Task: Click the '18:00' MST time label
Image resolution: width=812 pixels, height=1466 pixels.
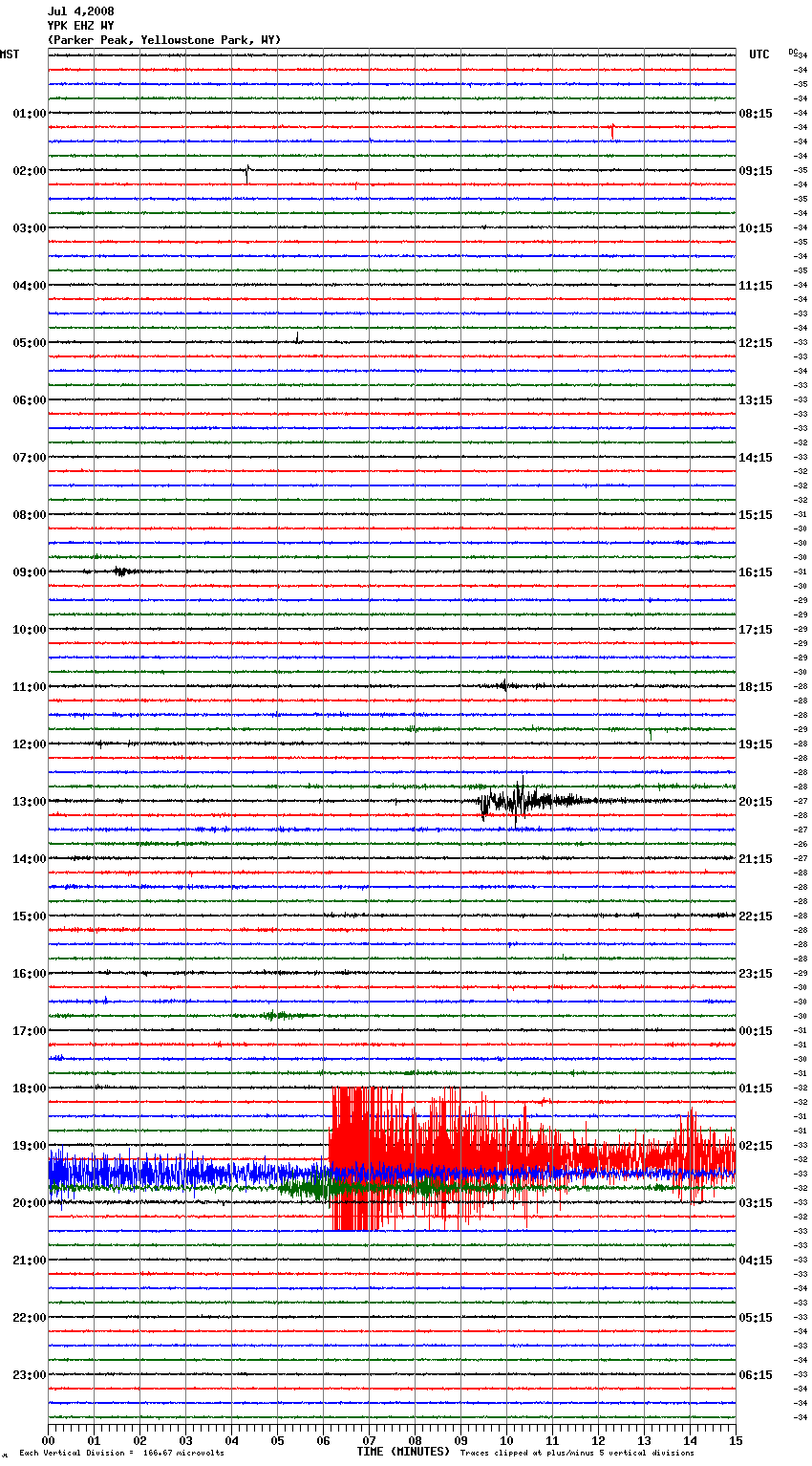Action: pos(30,1089)
